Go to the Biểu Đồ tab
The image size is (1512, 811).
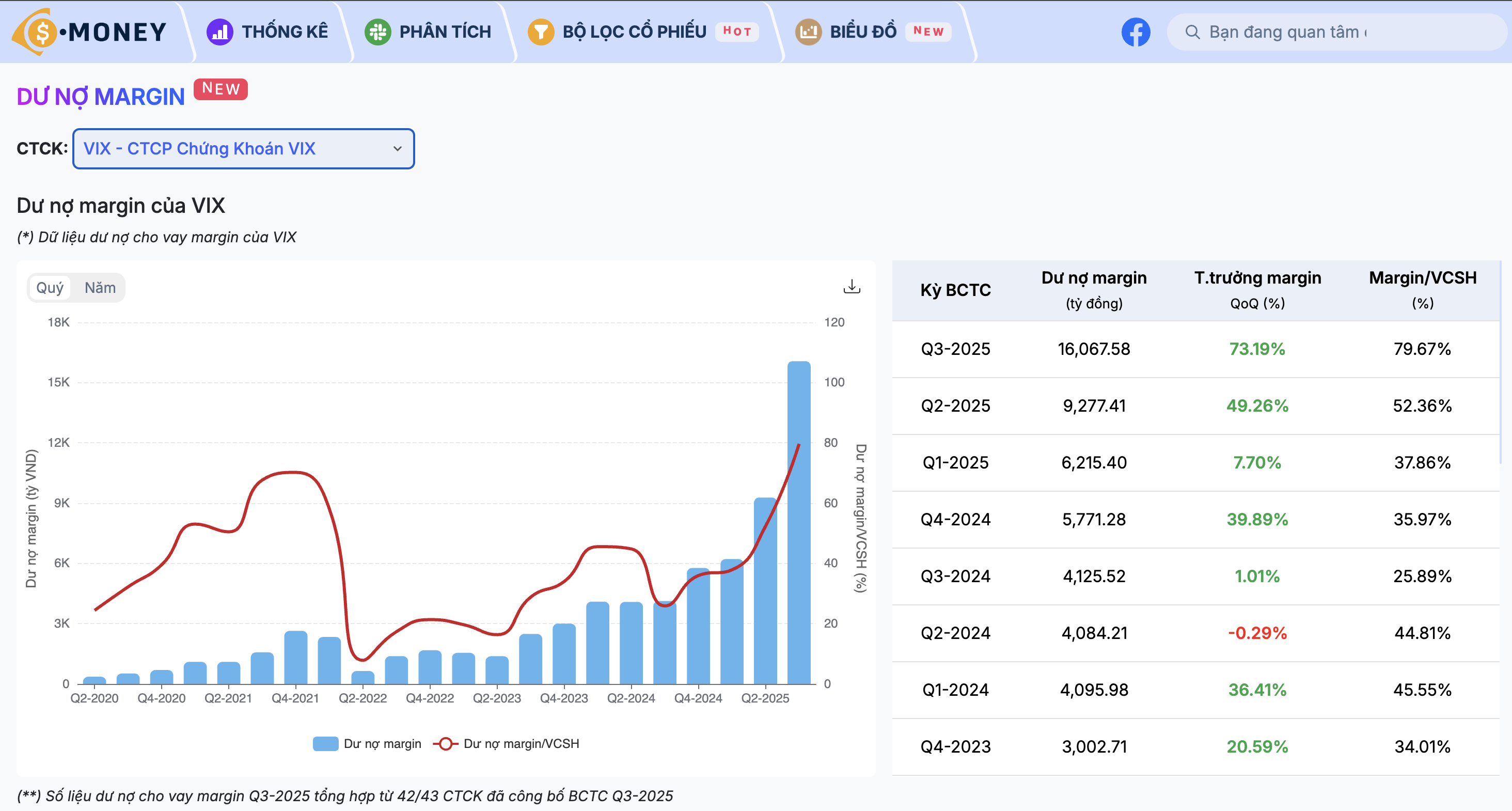863,32
